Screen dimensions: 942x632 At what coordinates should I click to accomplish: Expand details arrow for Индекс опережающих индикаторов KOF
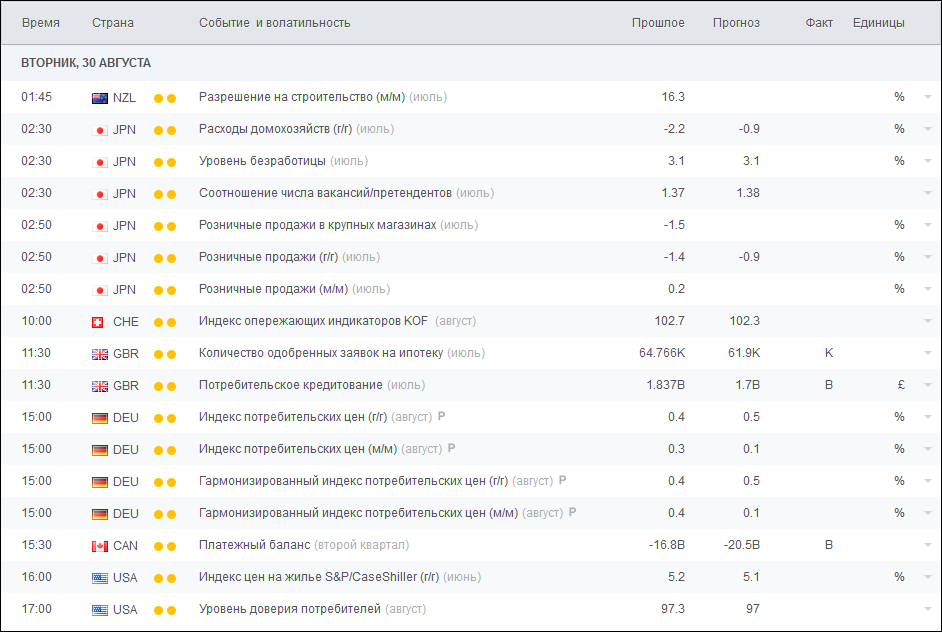tap(928, 322)
